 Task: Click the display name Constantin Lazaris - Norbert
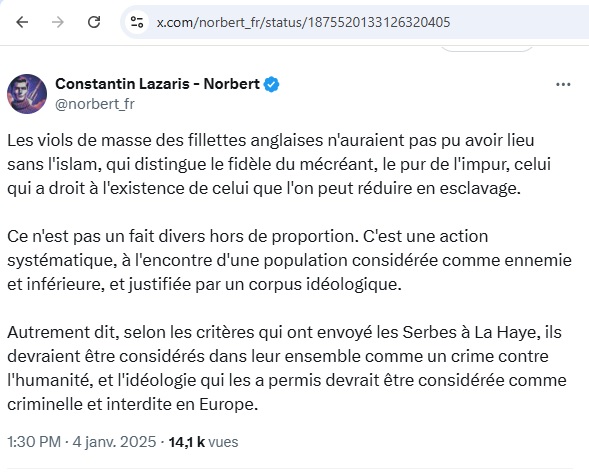[x=157, y=84]
